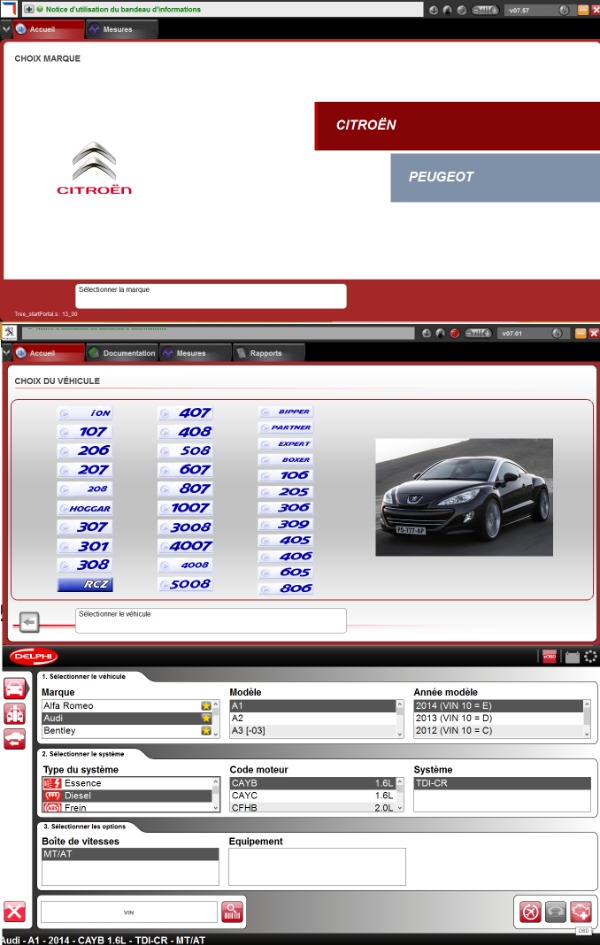
Task: Toggle favorite star for Alfa Romeo
Action: pos(206,706)
